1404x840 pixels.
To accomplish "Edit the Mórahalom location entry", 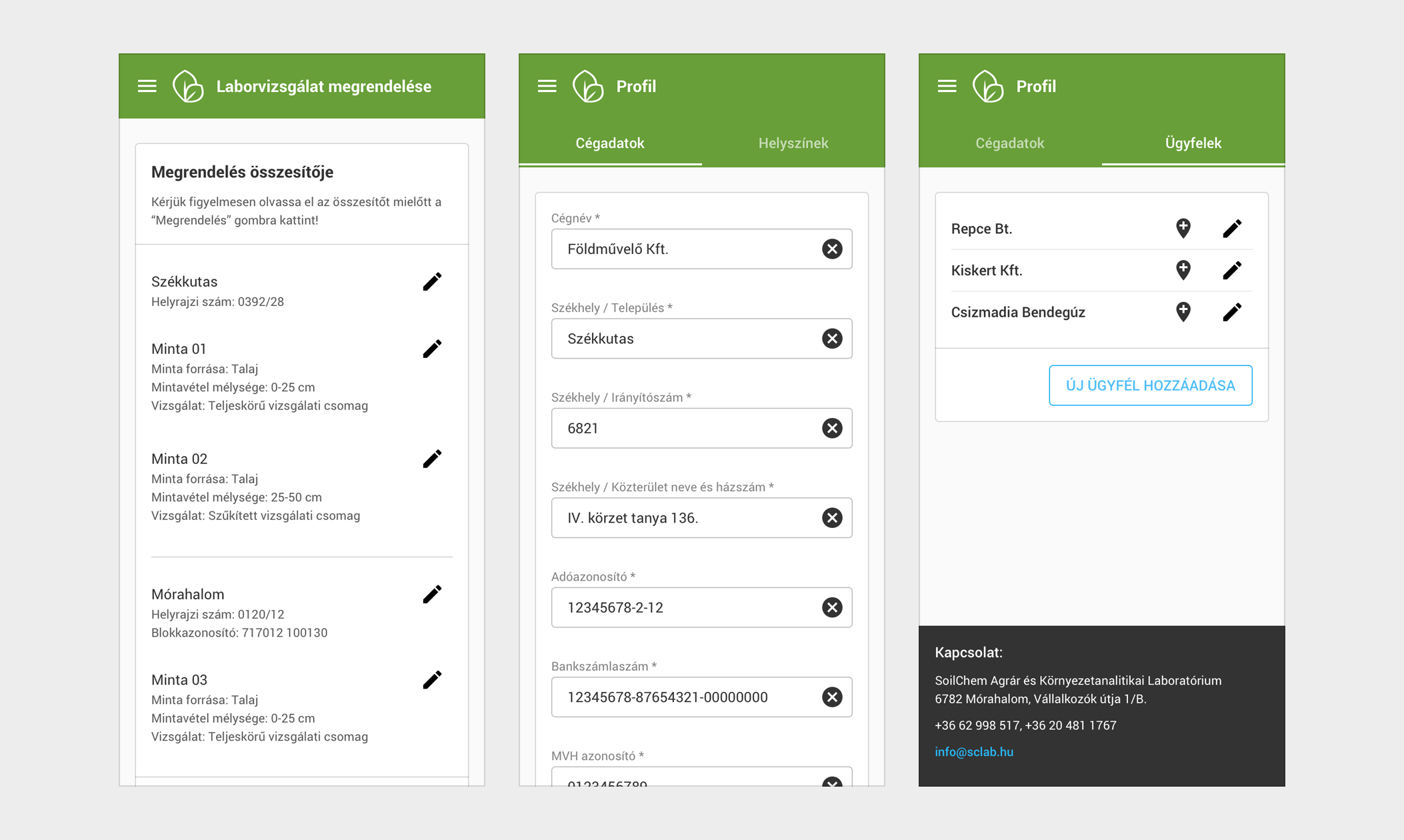I will click(432, 595).
